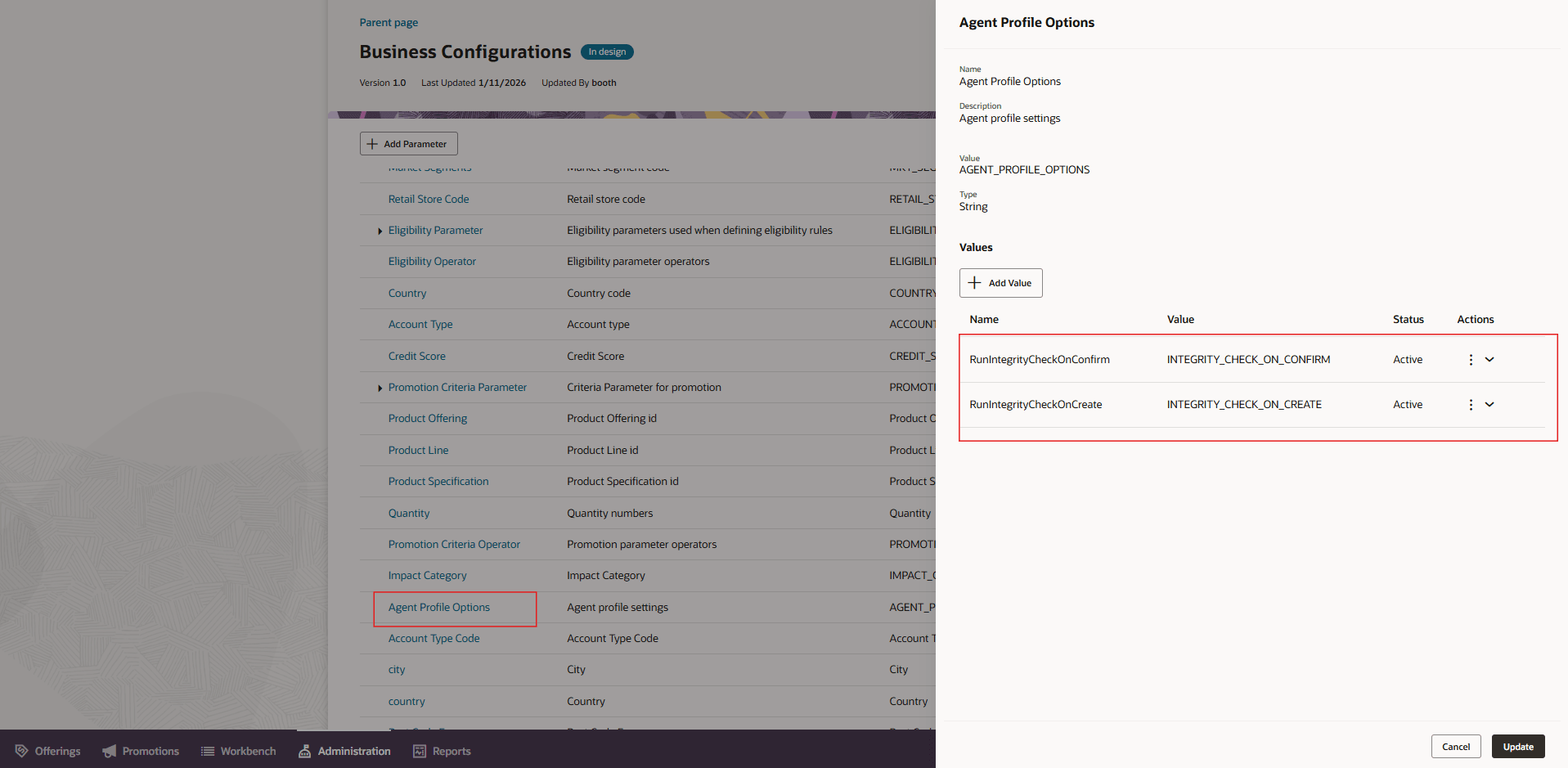The image size is (1568, 768).
Task: Click the plus icon on Add Value
Action: [x=974, y=283]
